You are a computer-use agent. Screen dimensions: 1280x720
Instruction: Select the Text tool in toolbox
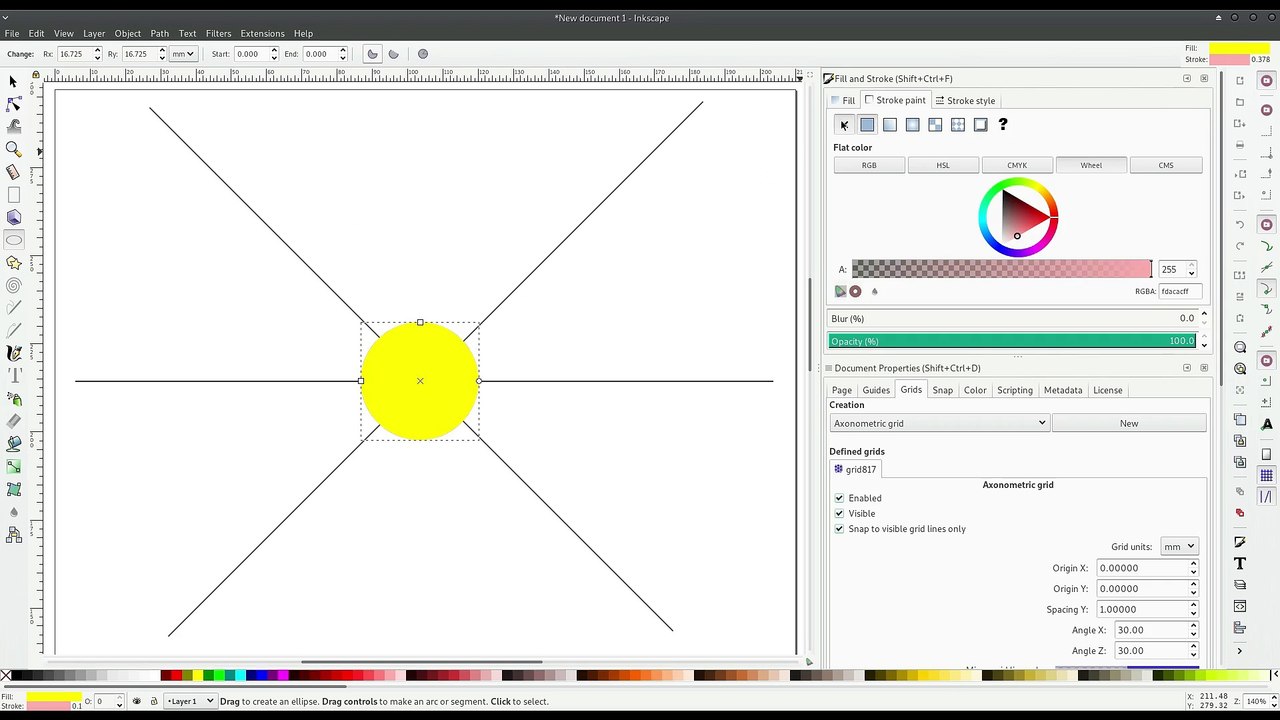coord(14,376)
